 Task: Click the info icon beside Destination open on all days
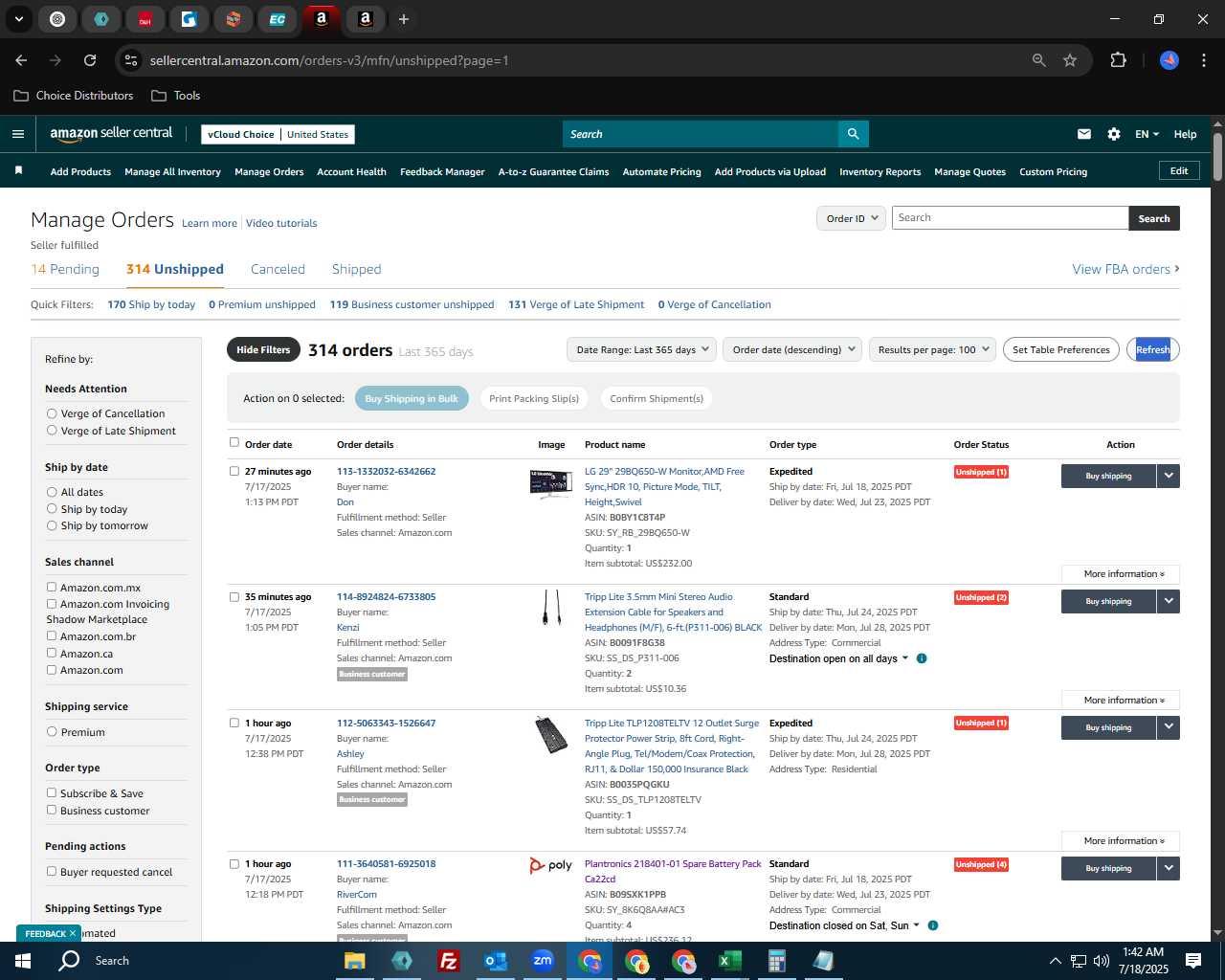(922, 658)
